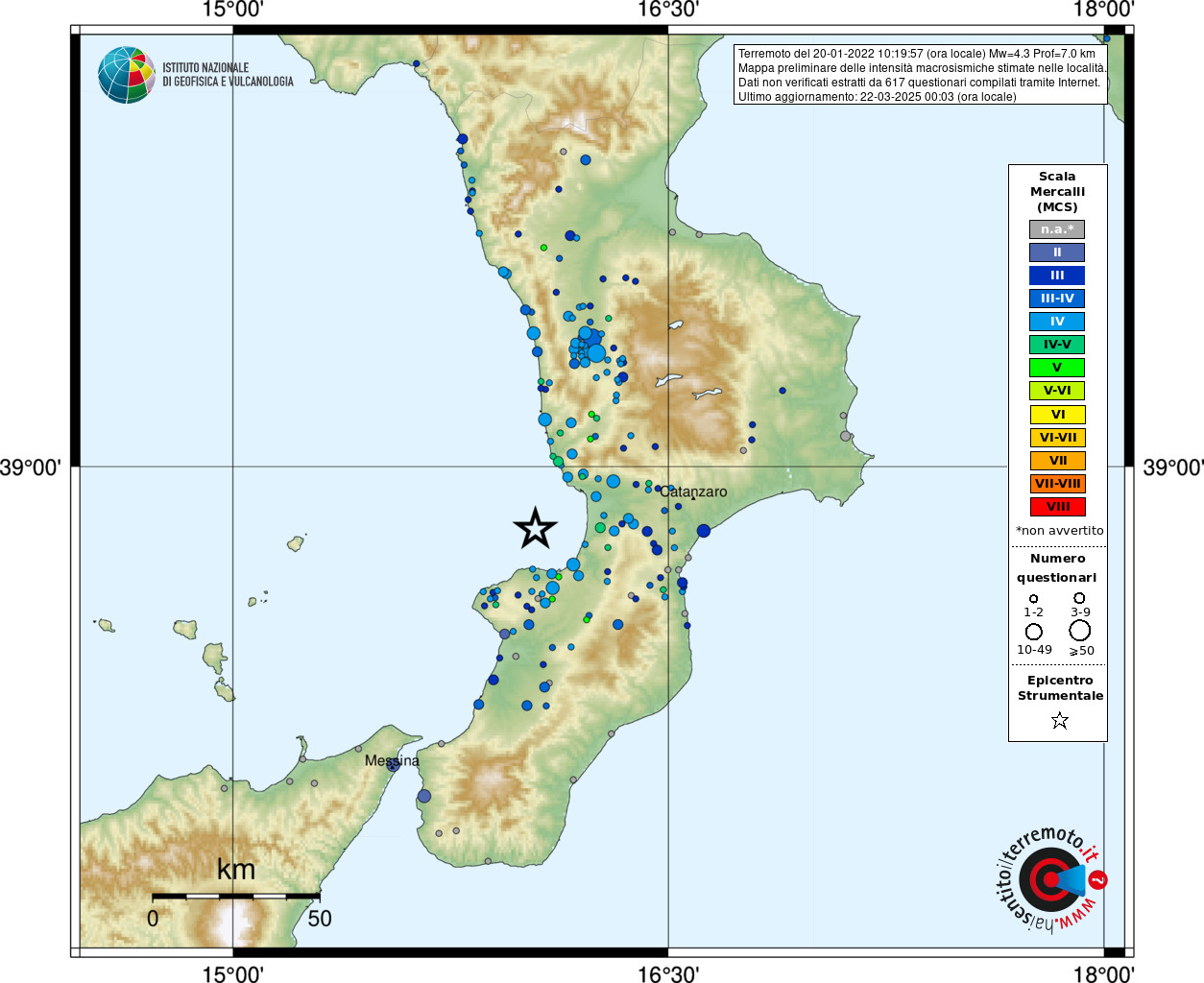Click the Mappa preliminare delle intensità line
Image resolution: width=1204 pixels, height=983 pixels.
coord(922,68)
